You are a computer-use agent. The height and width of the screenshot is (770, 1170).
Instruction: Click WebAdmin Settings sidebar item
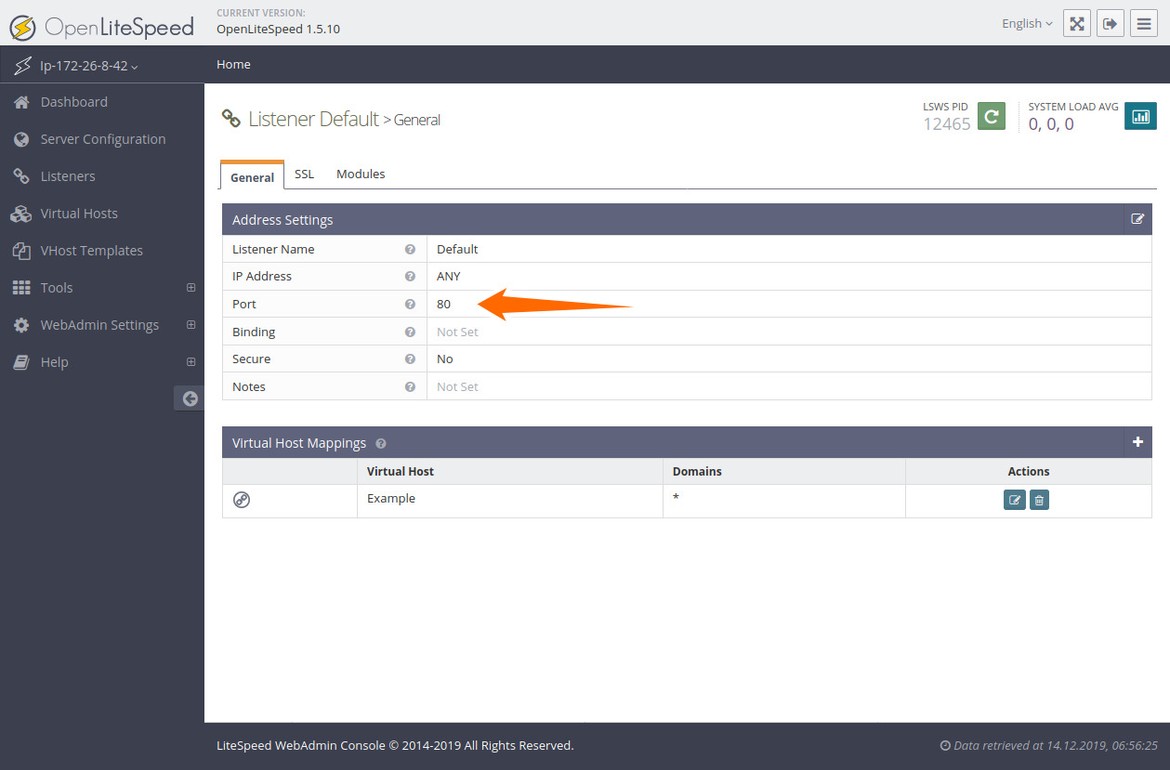(x=99, y=325)
